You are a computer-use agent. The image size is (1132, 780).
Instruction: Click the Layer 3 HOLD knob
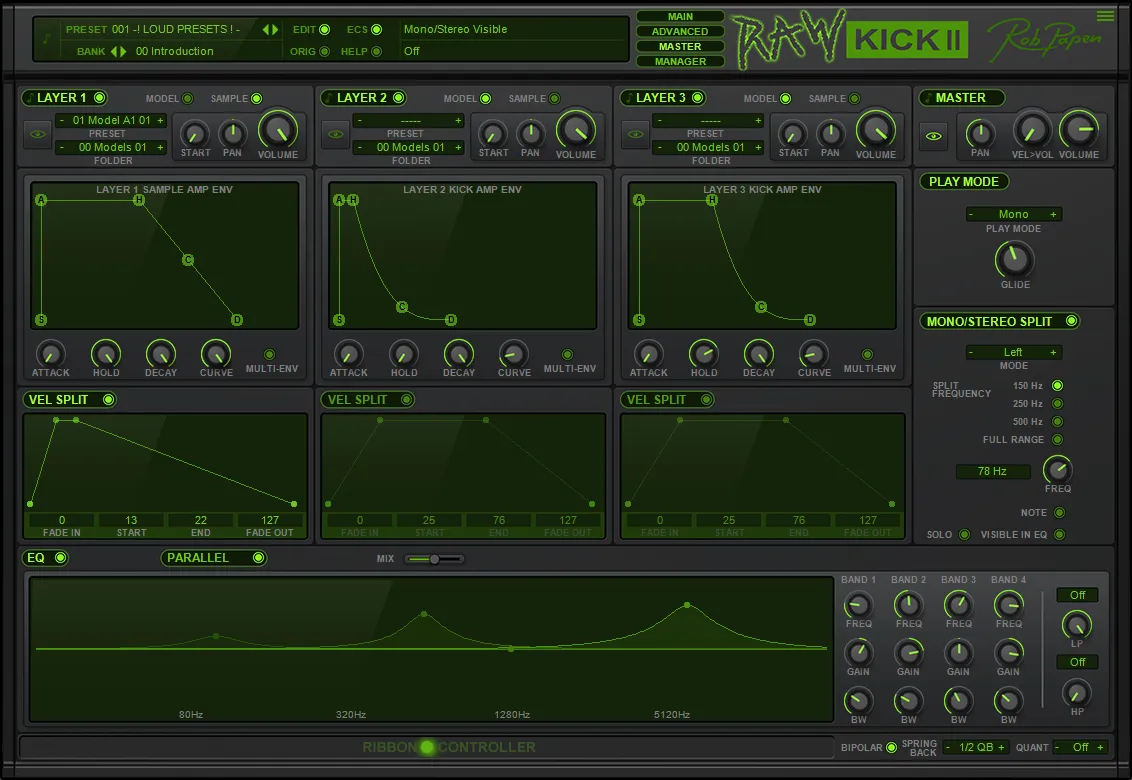coord(704,354)
